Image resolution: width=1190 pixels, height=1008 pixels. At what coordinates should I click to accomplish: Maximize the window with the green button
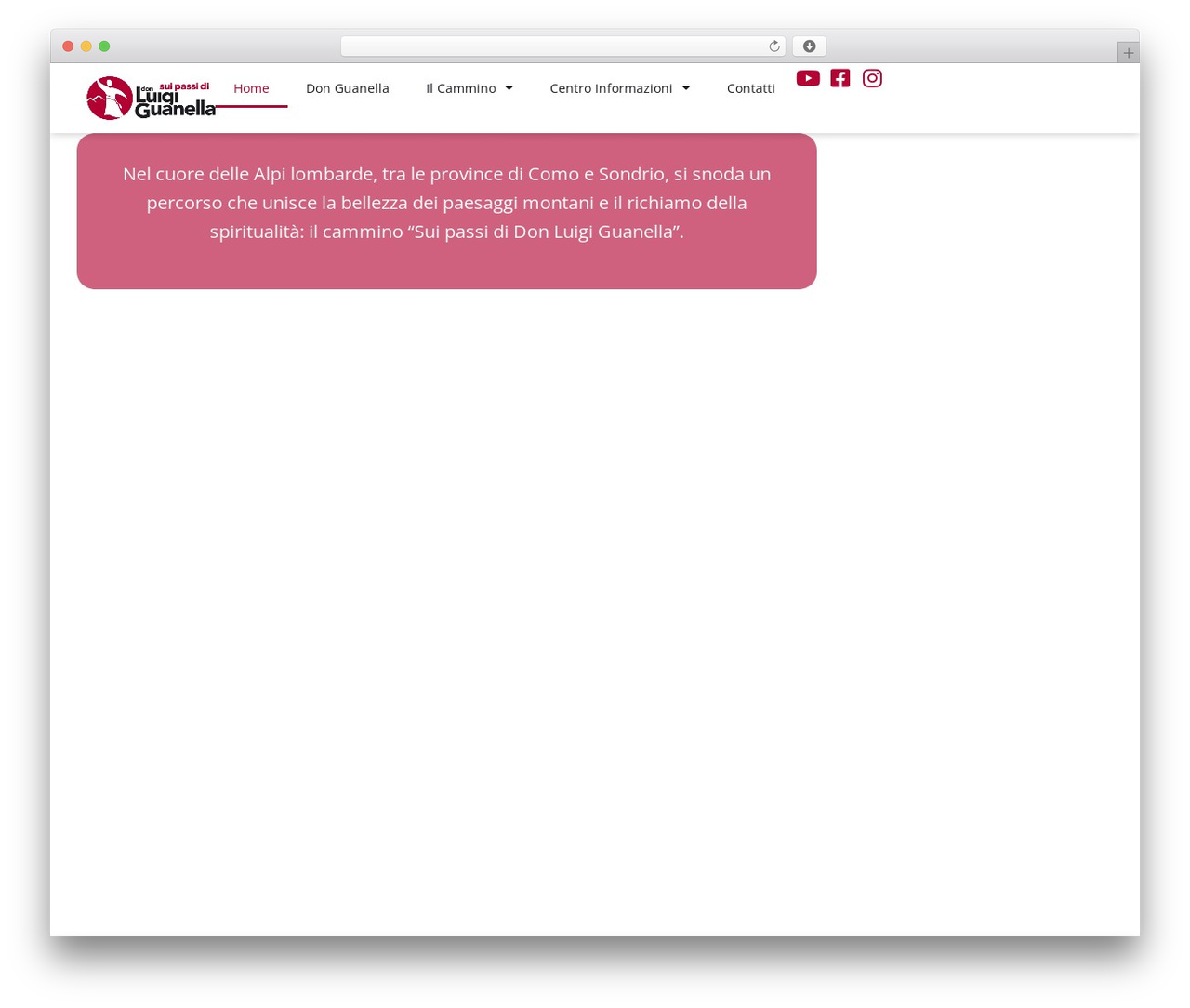pos(104,46)
